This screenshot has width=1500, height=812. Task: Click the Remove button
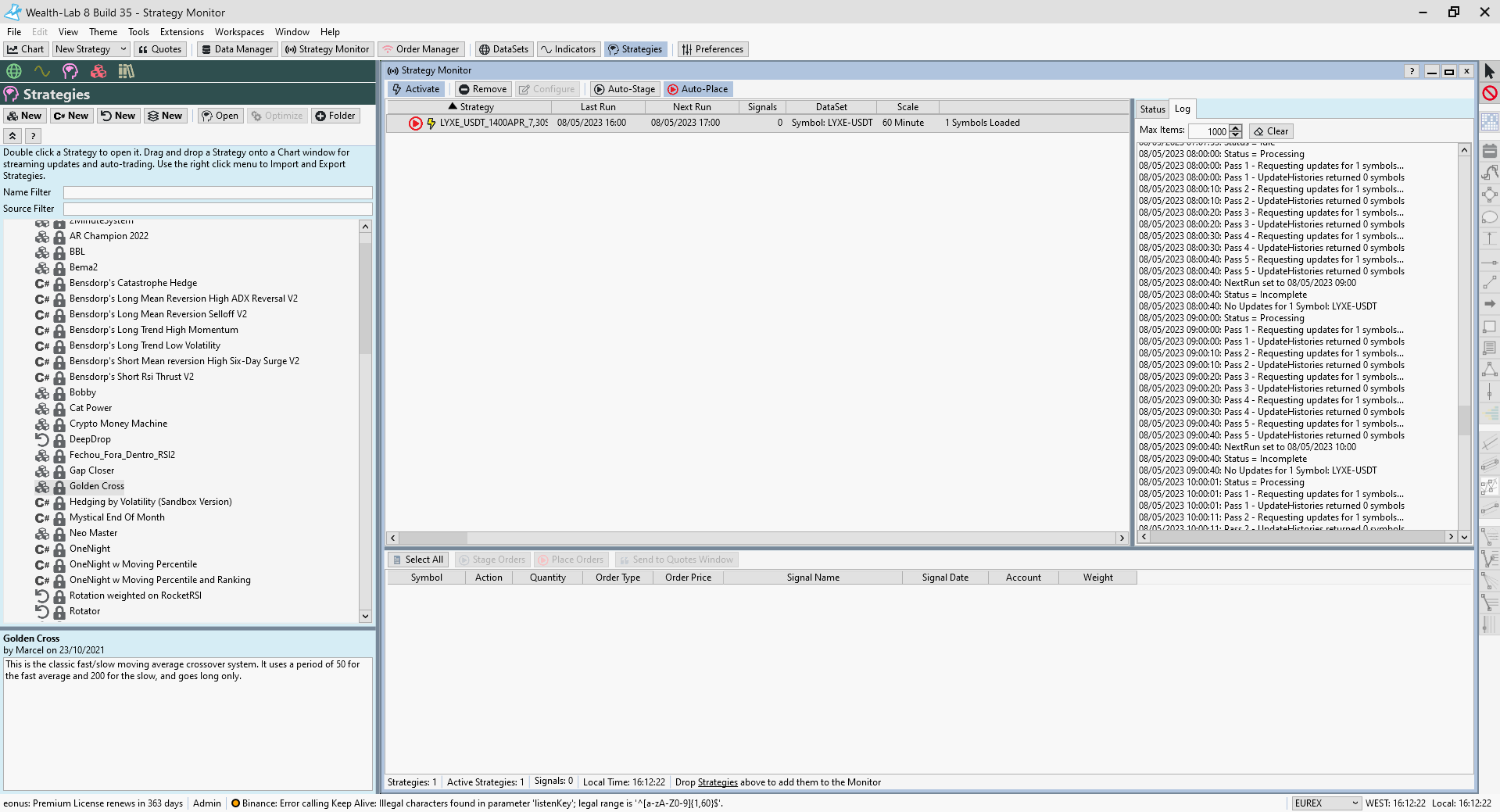coord(482,89)
